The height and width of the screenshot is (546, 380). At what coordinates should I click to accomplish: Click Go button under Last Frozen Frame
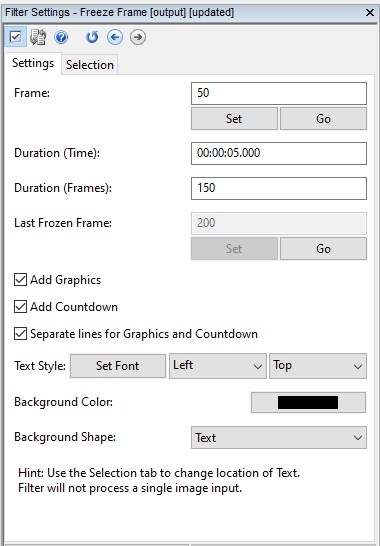click(x=323, y=249)
